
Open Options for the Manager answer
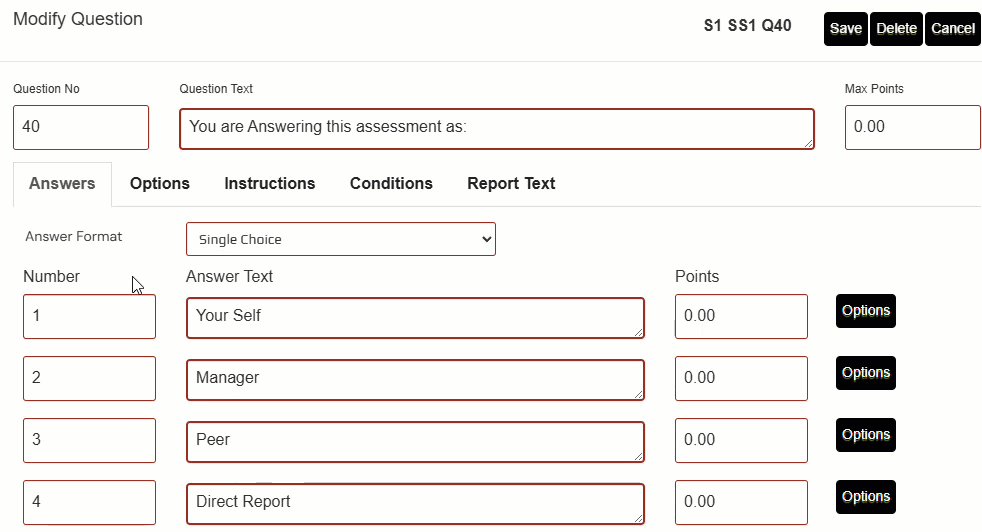865,373
